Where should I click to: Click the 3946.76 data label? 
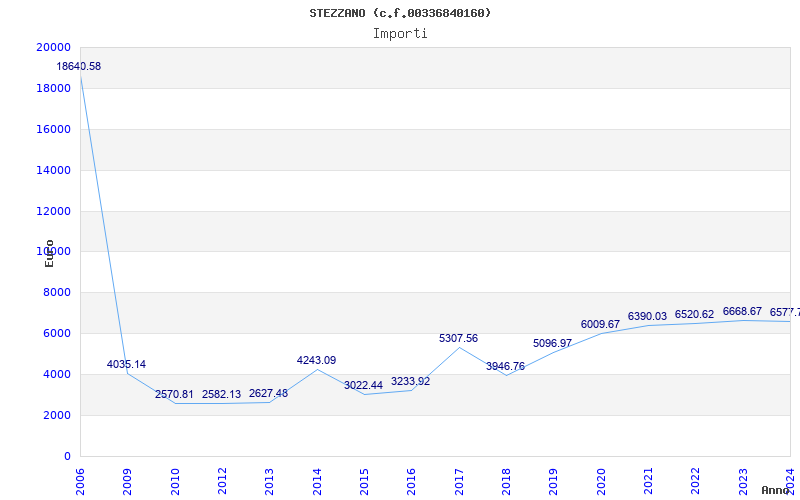click(505, 366)
